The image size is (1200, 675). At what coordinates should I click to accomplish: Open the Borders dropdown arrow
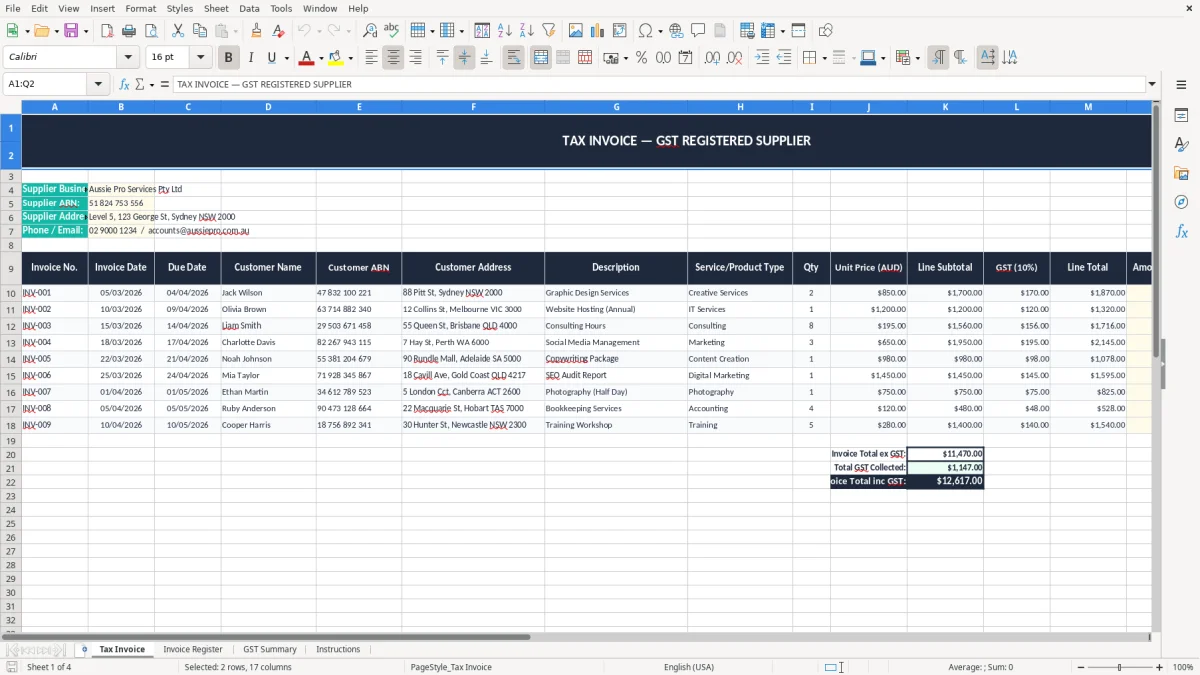pyautogui.click(x=824, y=58)
